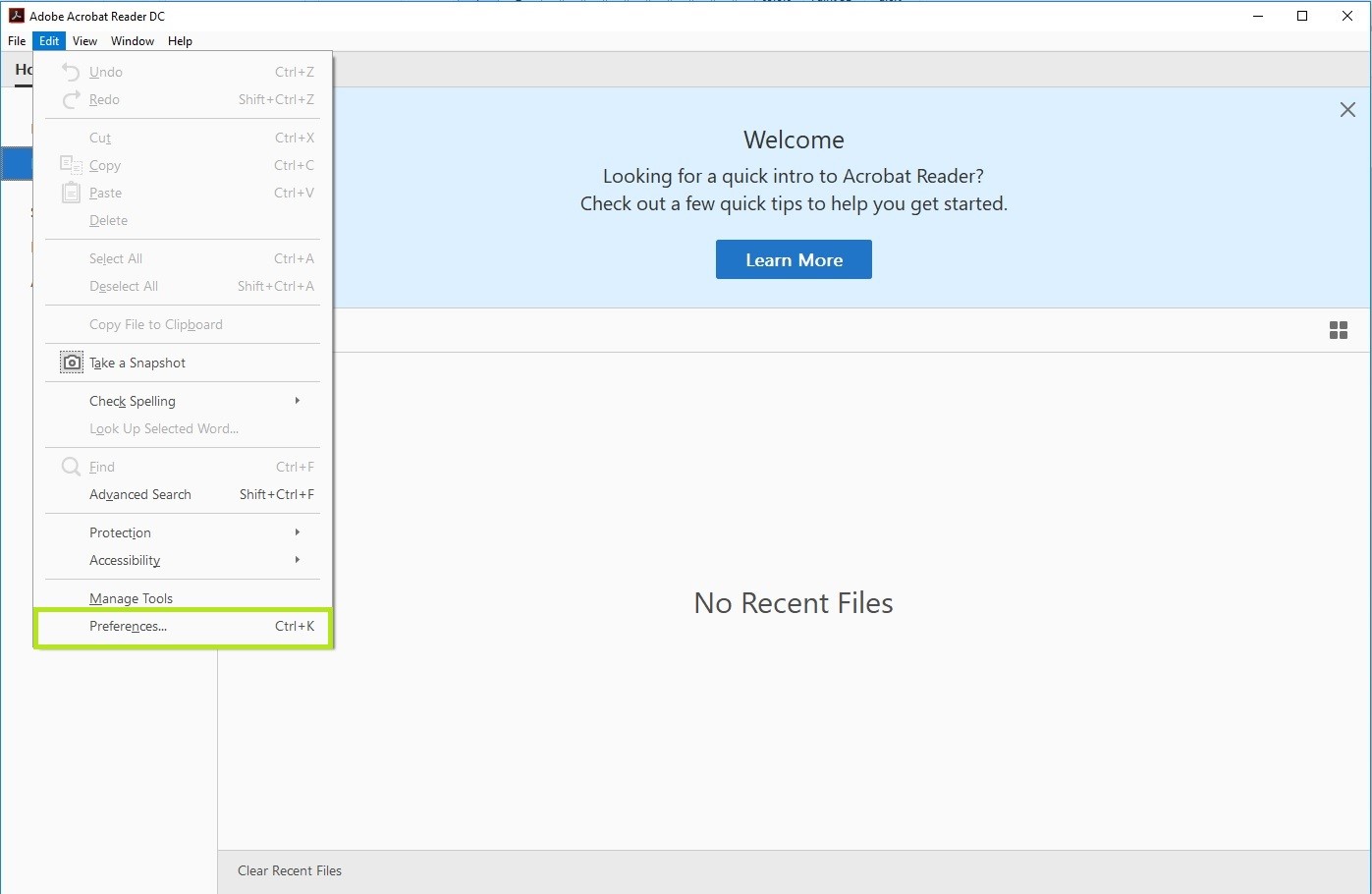The height and width of the screenshot is (894, 1372).
Task: Close the open Edit menu in the menu bar
Action: click(x=49, y=41)
